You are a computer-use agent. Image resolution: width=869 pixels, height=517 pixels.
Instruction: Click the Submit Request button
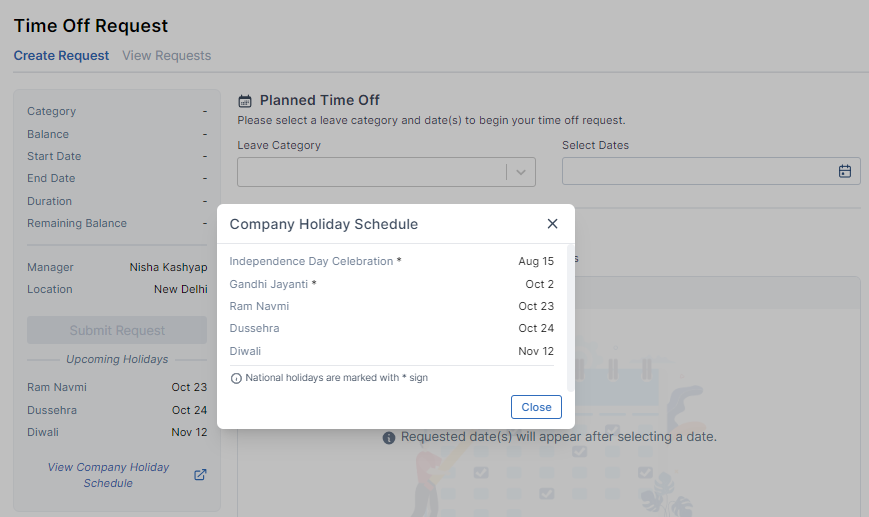pyautogui.click(x=117, y=330)
